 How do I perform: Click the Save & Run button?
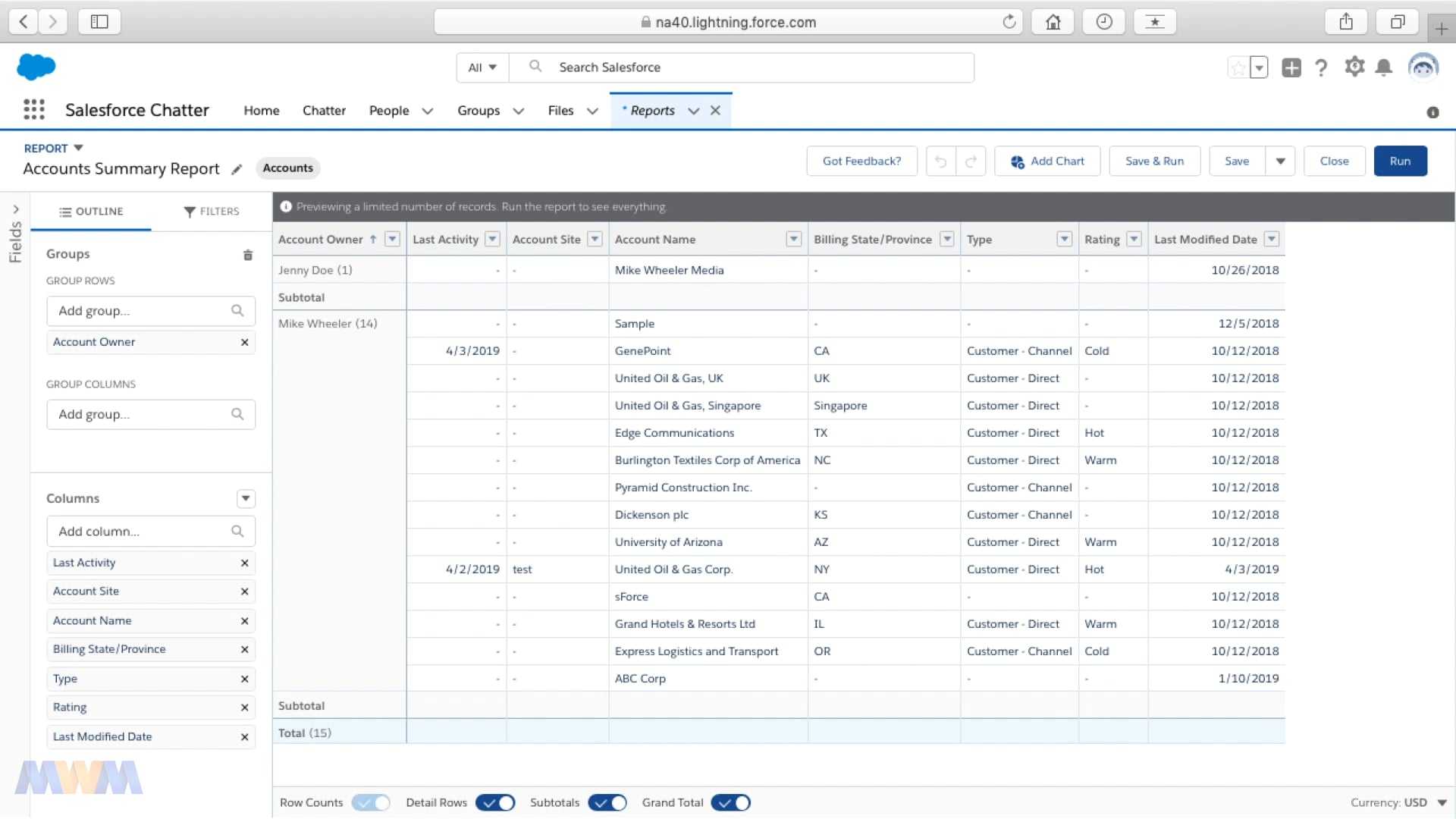1154,160
